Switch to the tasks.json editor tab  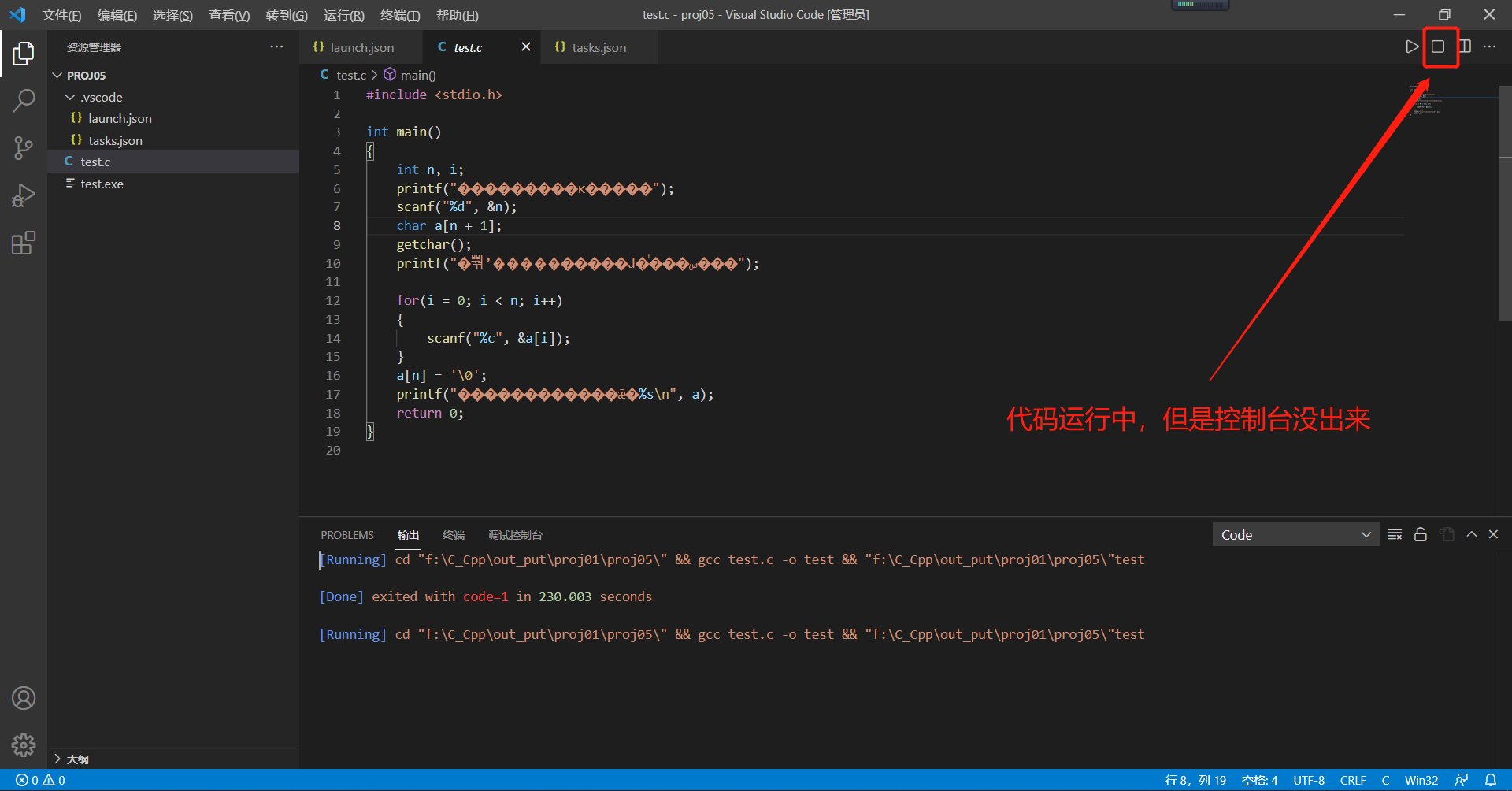tap(598, 47)
